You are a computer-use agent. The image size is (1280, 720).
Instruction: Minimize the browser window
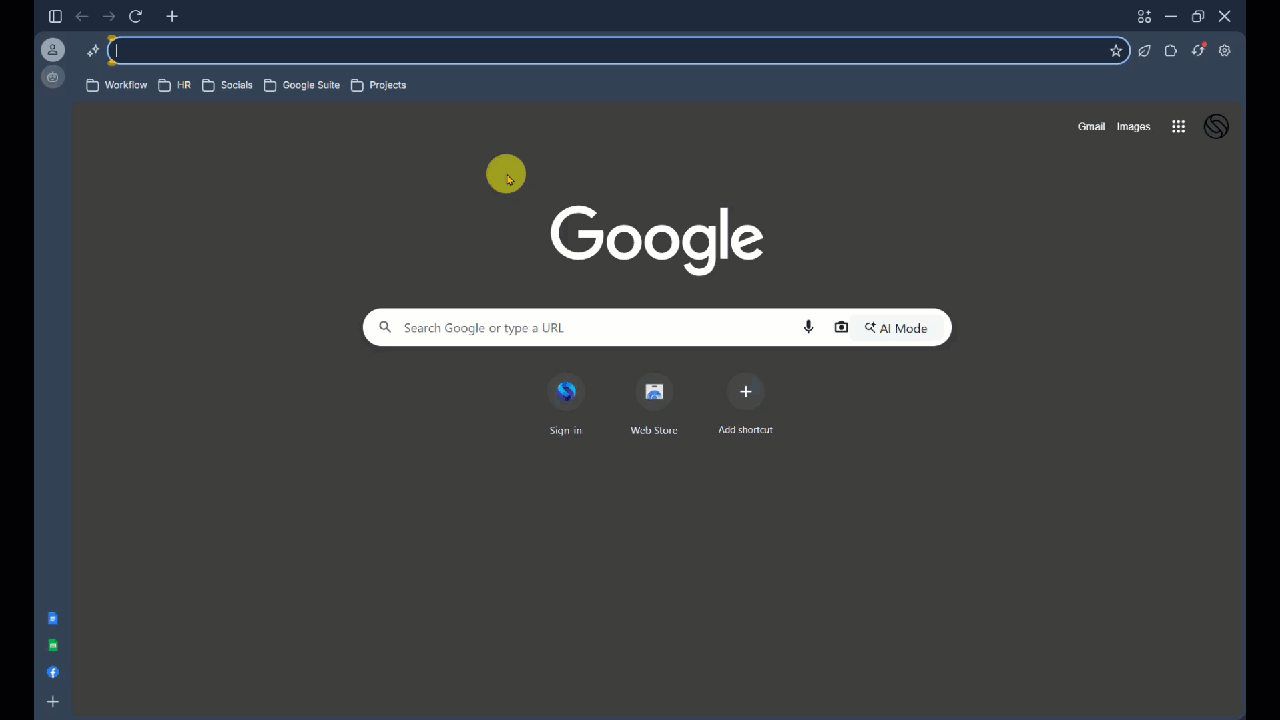pyautogui.click(x=1171, y=16)
